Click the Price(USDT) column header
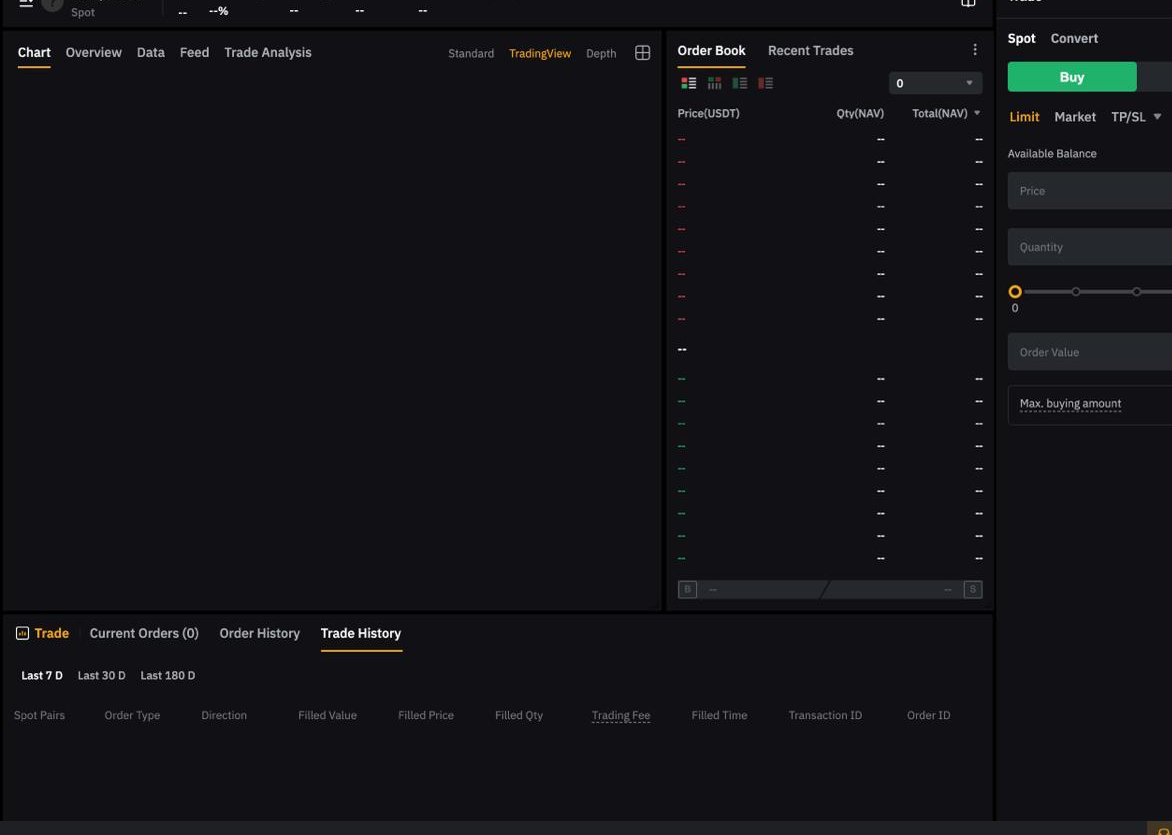Image resolution: width=1172 pixels, height=835 pixels. [708, 114]
